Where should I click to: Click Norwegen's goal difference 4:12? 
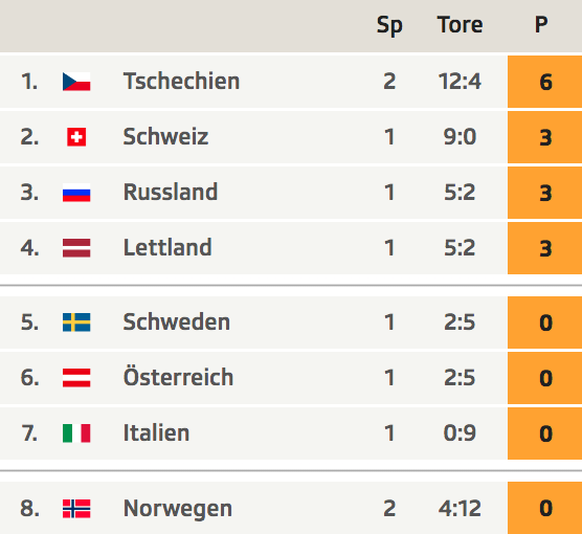pyautogui.click(x=460, y=508)
